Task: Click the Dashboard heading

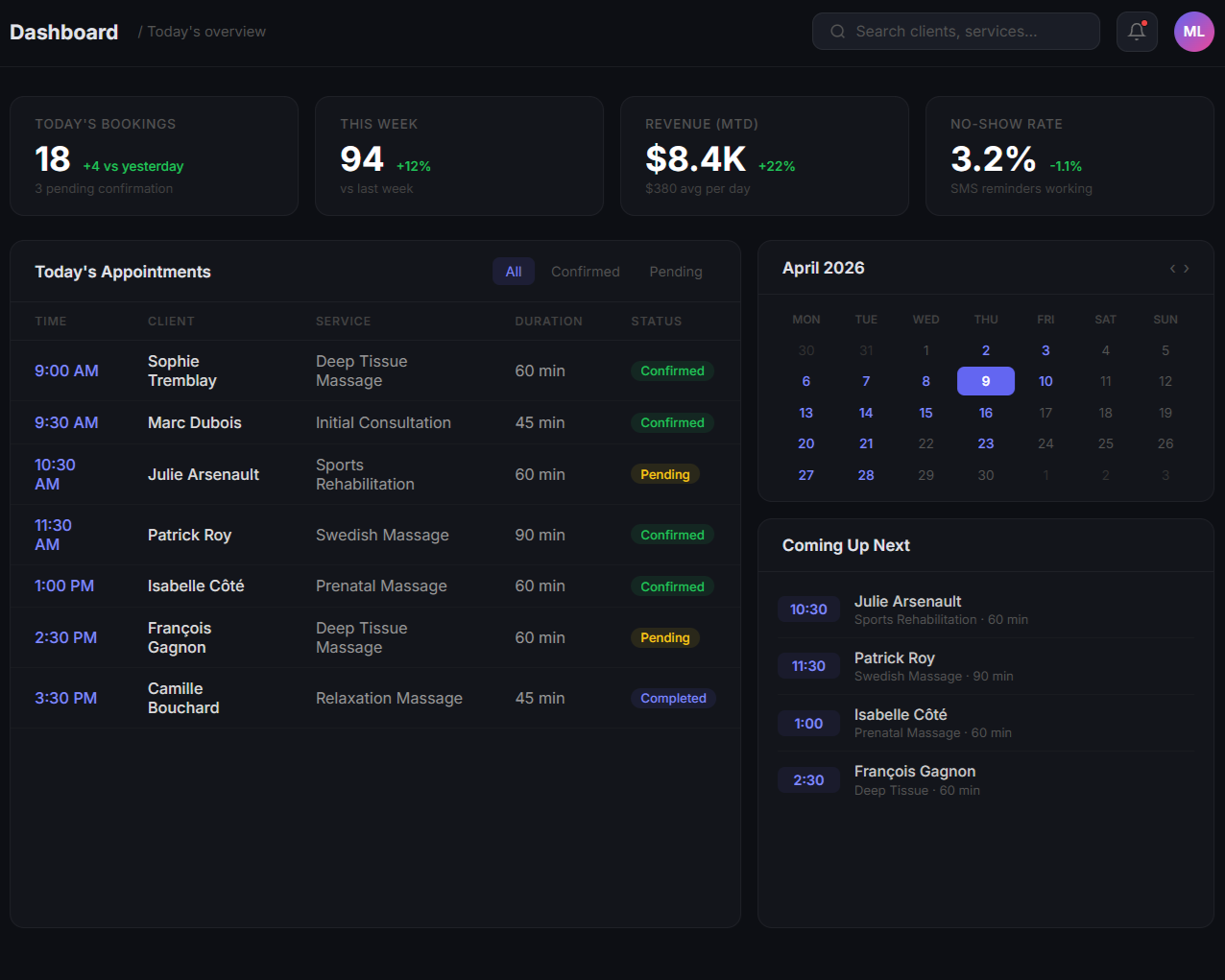Action: [x=63, y=32]
